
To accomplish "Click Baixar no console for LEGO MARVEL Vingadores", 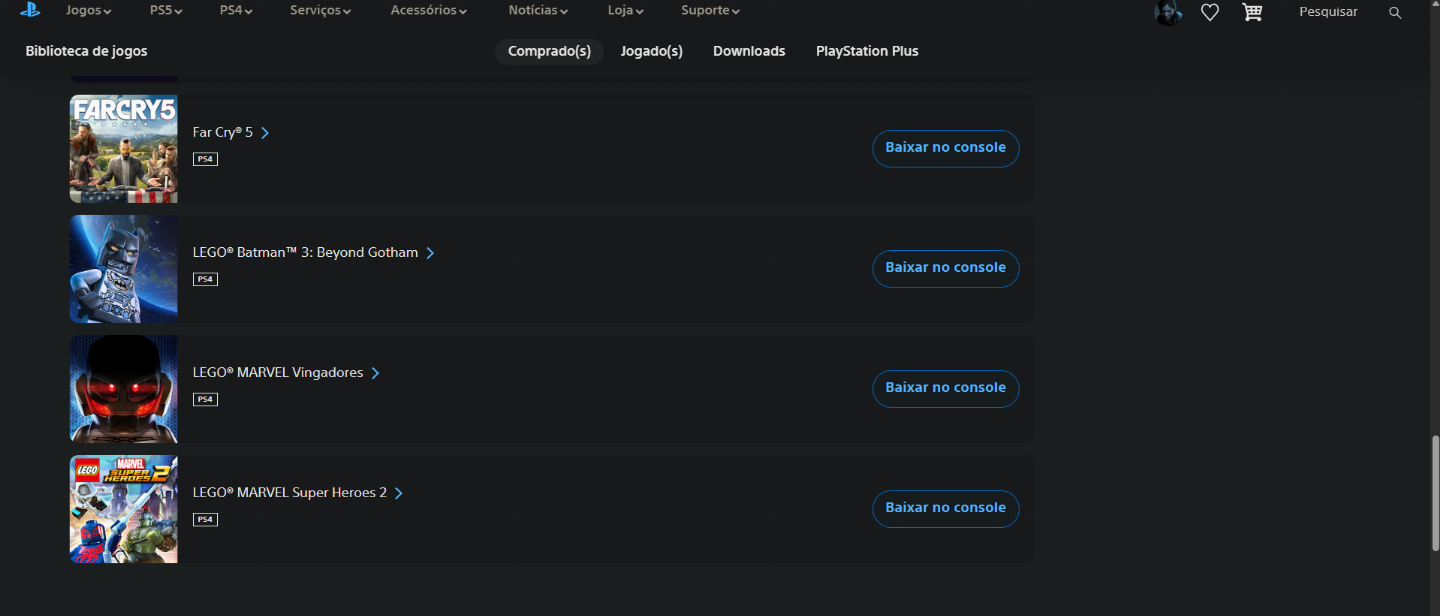I will [946, 388].
